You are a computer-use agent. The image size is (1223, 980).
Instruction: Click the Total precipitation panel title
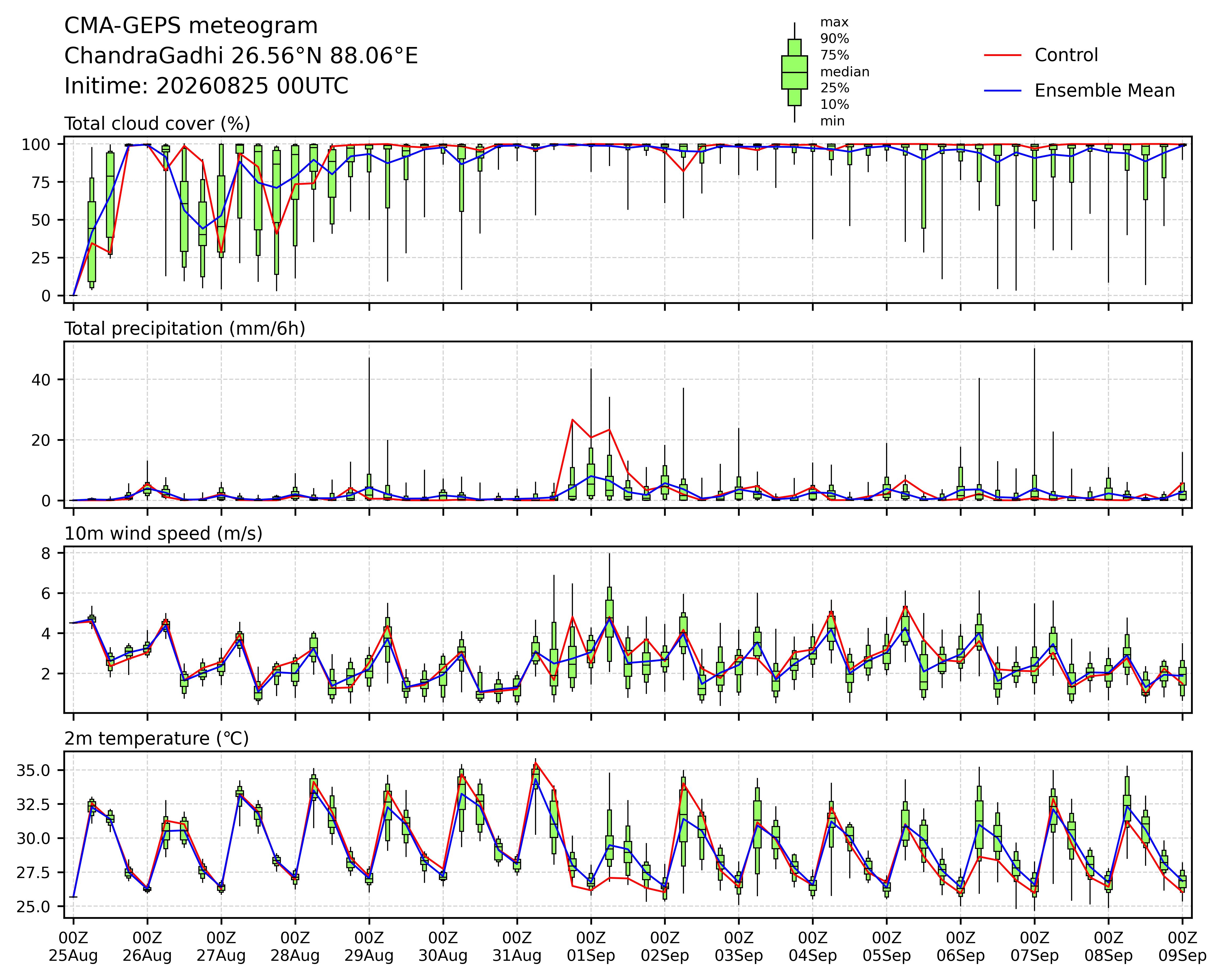[x=185, y=329]
